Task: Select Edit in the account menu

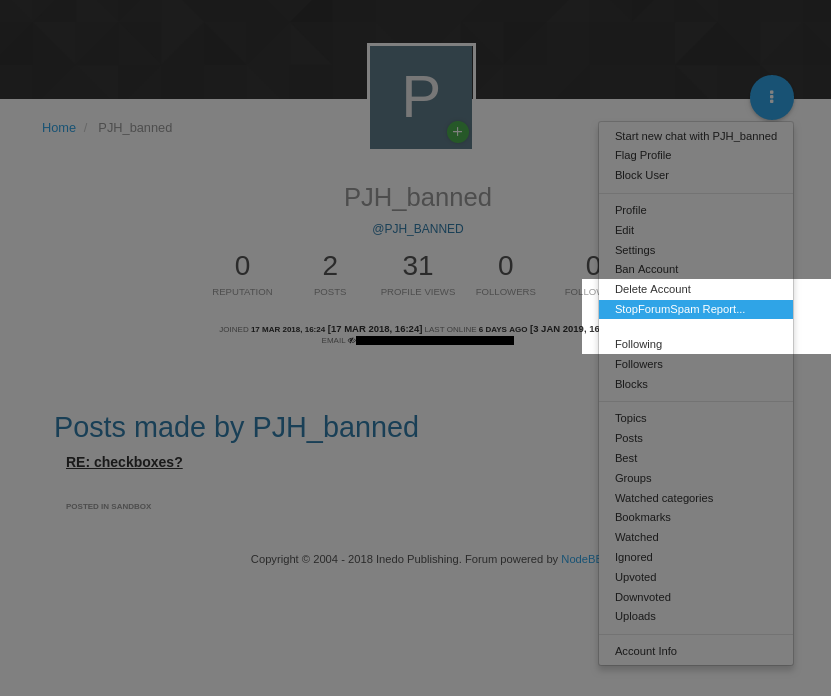Action: coord(696,230)
